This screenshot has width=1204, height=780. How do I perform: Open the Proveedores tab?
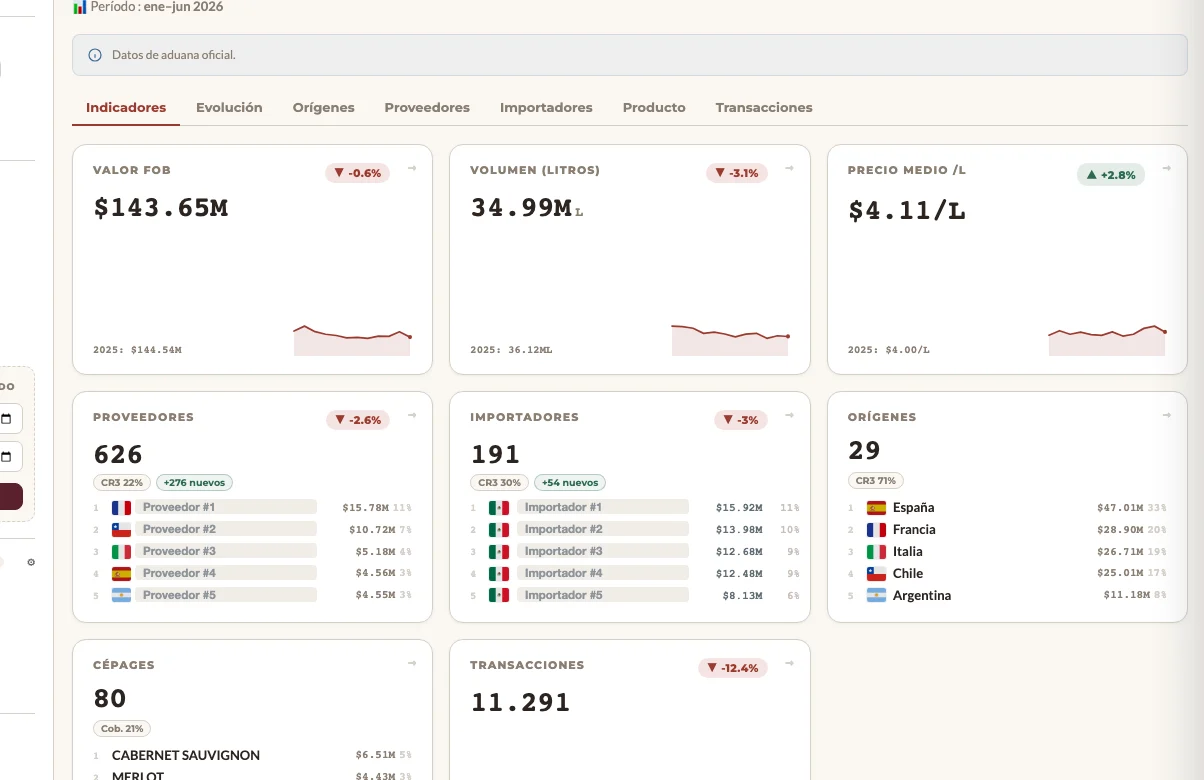pyautogui.click(x=427, y=107)
